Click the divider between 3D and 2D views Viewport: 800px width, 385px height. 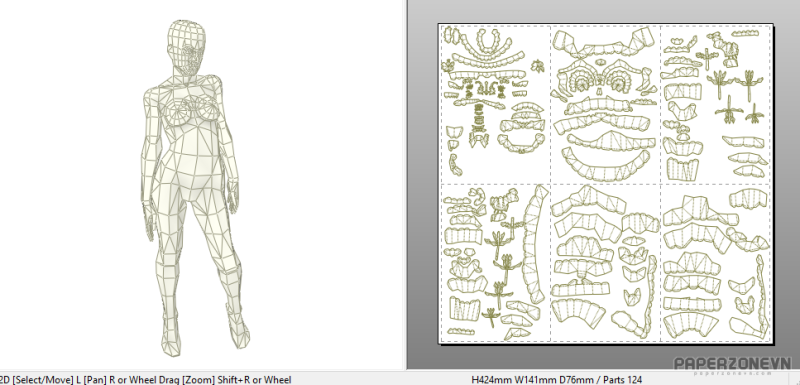(407, 185)
